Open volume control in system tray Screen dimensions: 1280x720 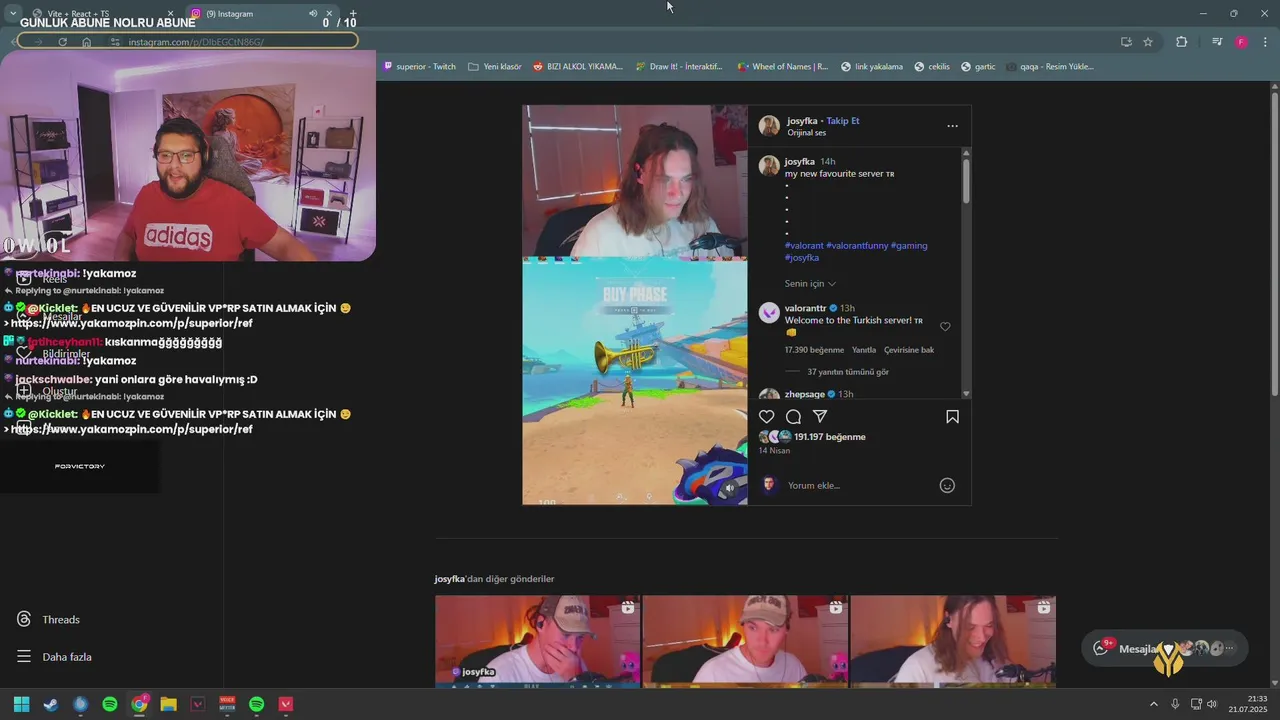(x=1213, y=704)
